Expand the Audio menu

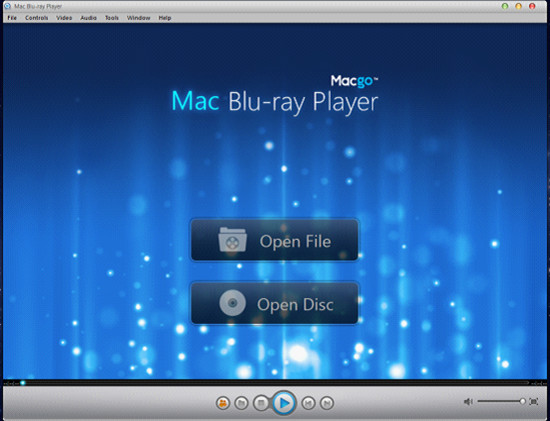[x=88, y=18]
